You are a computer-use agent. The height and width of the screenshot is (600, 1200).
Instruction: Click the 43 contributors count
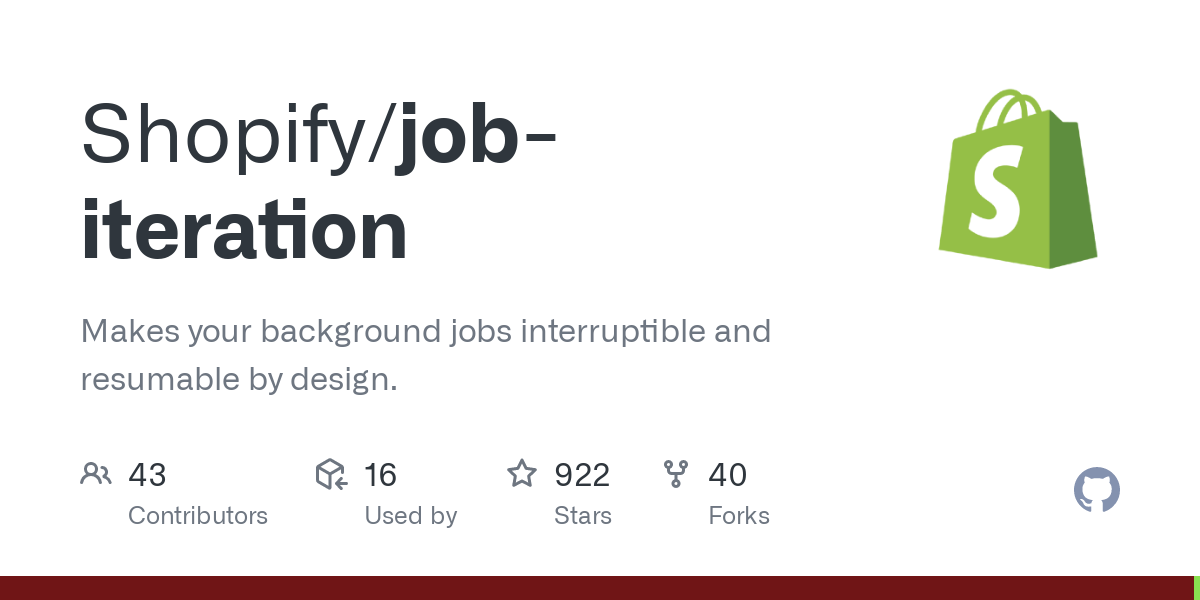(x=147, y=474)
